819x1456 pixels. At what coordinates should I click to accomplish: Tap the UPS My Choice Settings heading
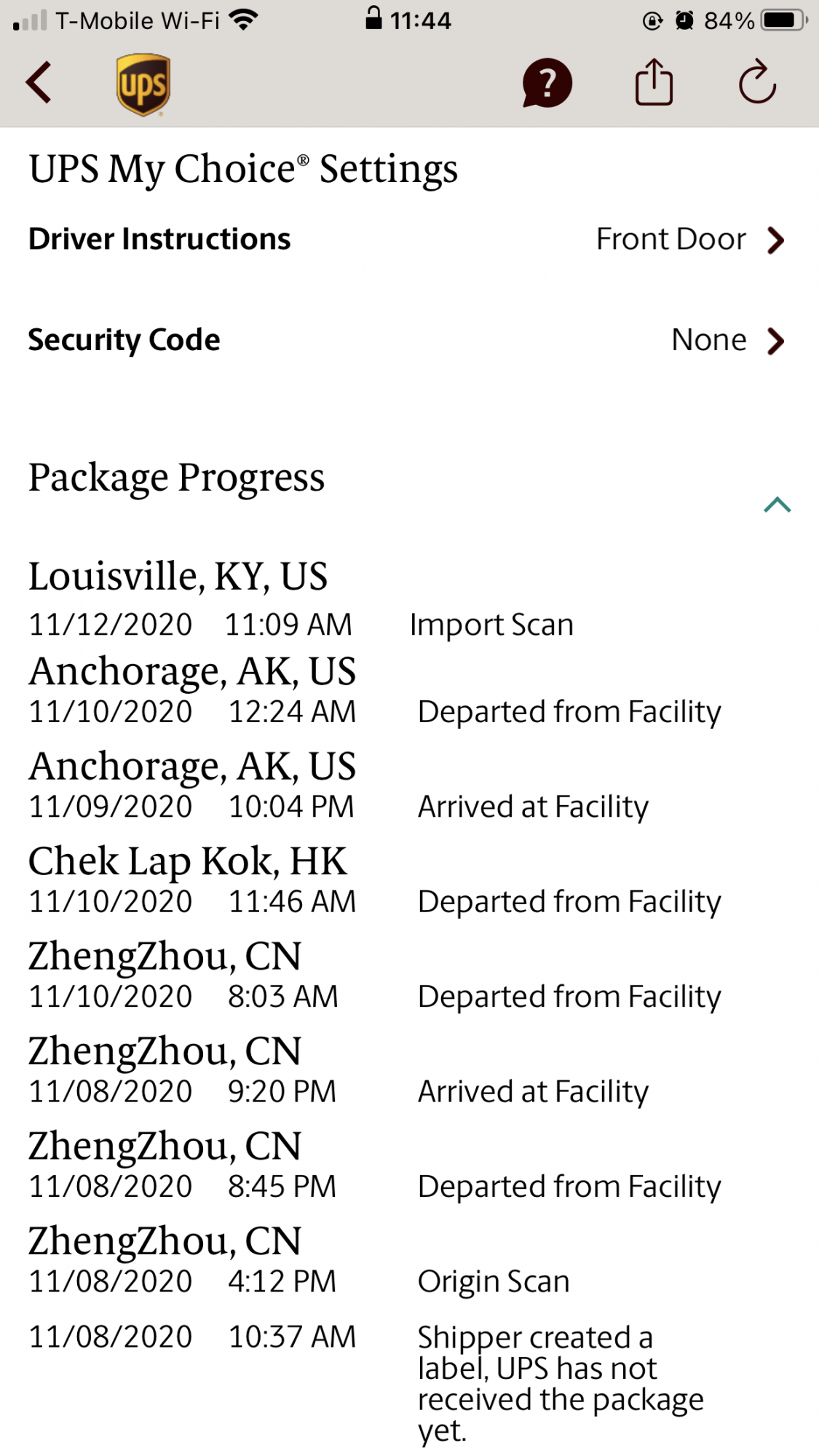pyautogui.click(x=243, y=170)
